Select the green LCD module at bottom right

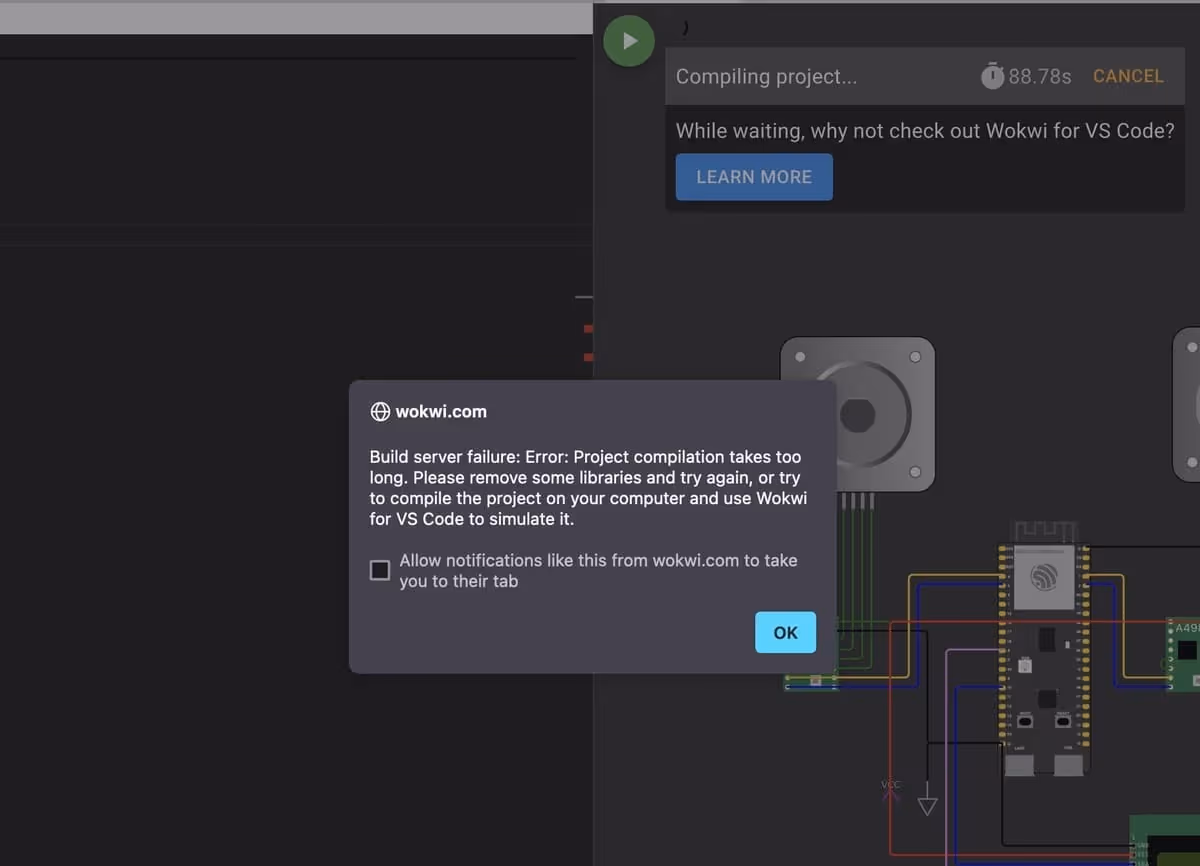[x=1166, y=842]
